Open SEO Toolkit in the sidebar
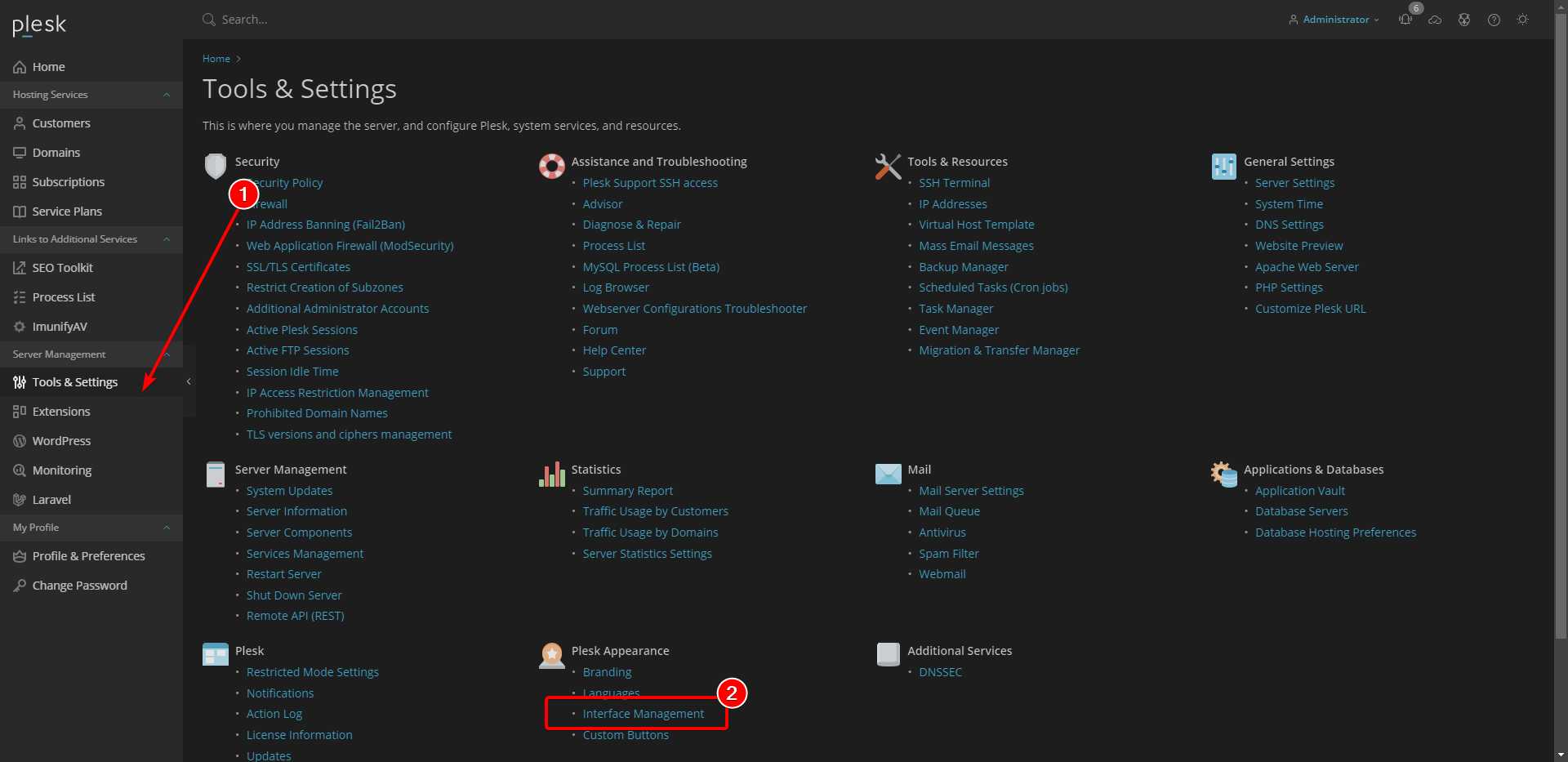Screen dimensions: 1568x762 click(91, 268)
